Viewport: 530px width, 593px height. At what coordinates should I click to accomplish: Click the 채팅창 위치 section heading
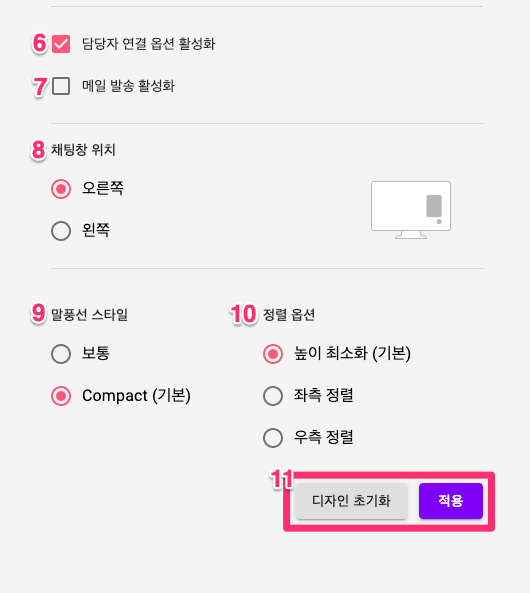click(83, 150)
